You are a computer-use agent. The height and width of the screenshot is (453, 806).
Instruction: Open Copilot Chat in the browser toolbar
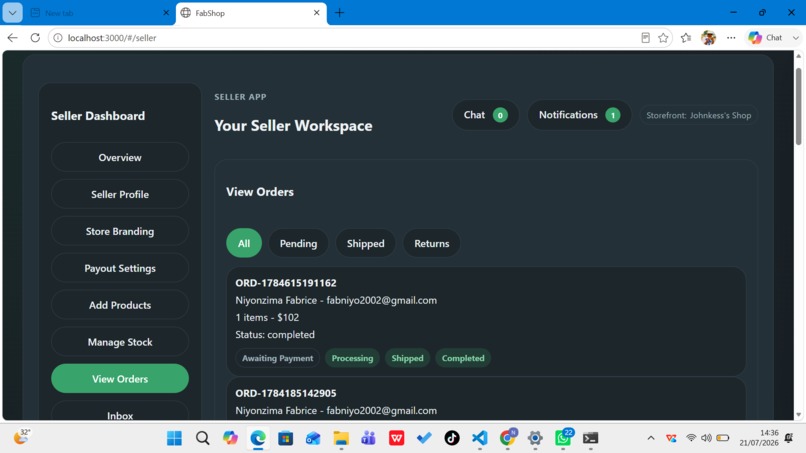(765, 38)
